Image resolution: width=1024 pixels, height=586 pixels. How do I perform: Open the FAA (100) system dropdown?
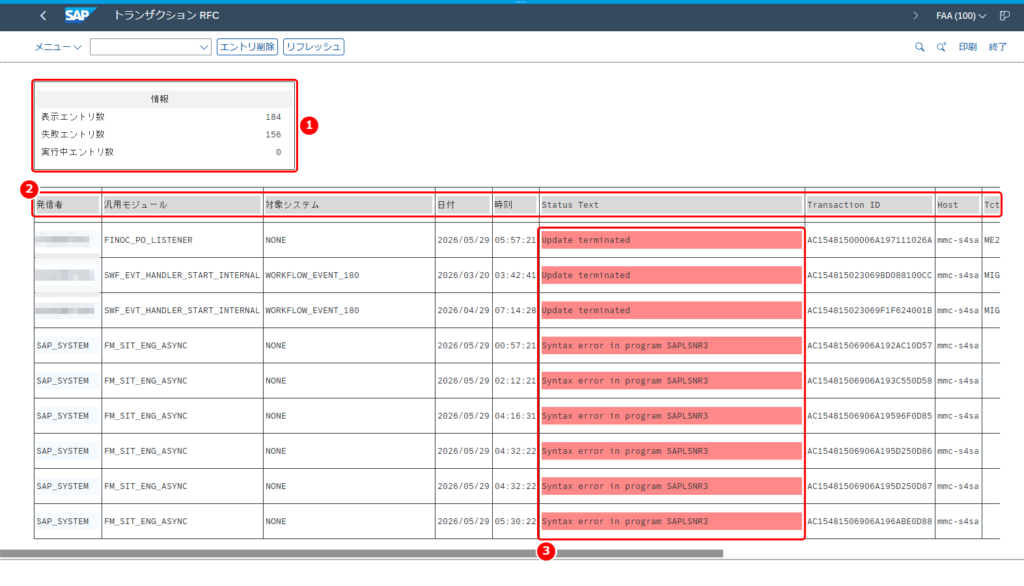tap(961, 16)
